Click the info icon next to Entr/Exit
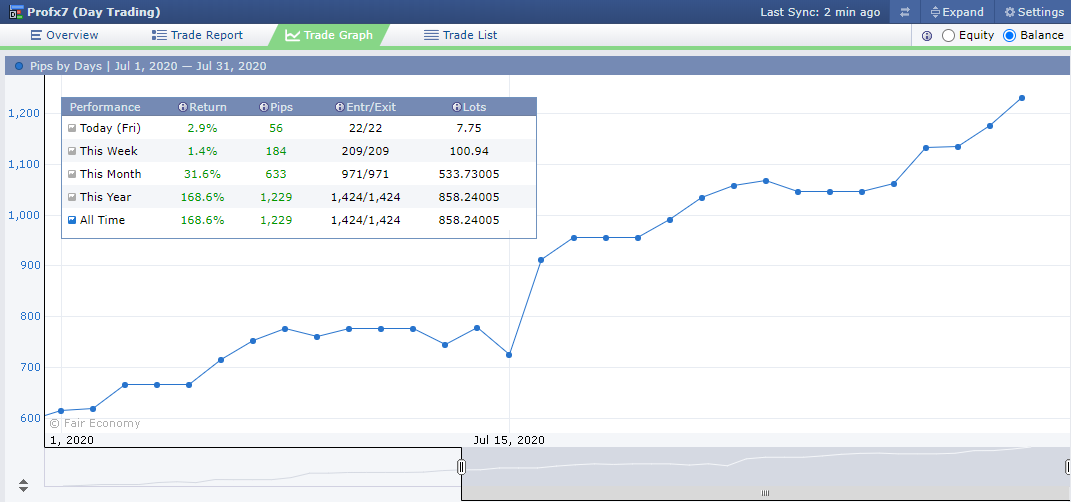This screenshot has height=502, width=1071. click(339, 107)
